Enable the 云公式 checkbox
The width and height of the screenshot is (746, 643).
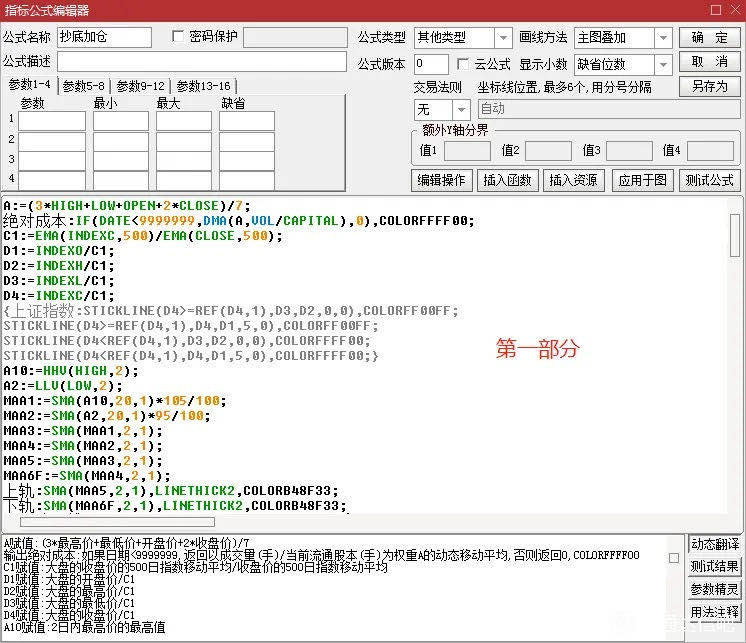(x=462, y=63)
